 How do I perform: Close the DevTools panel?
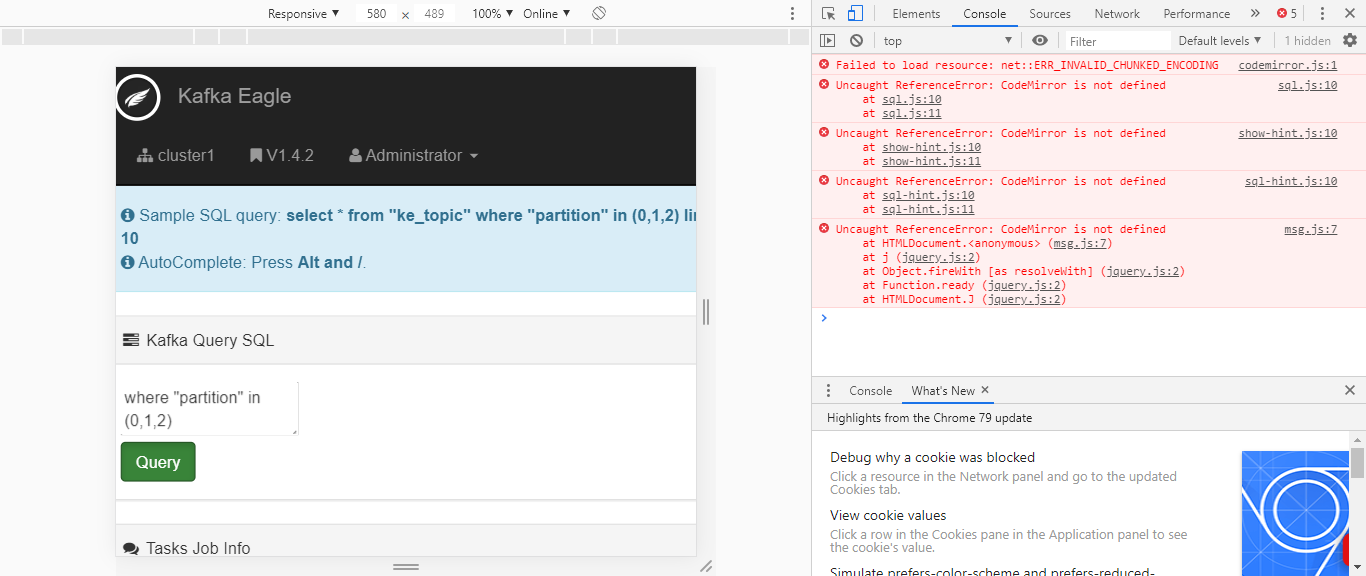[1349, 14]
